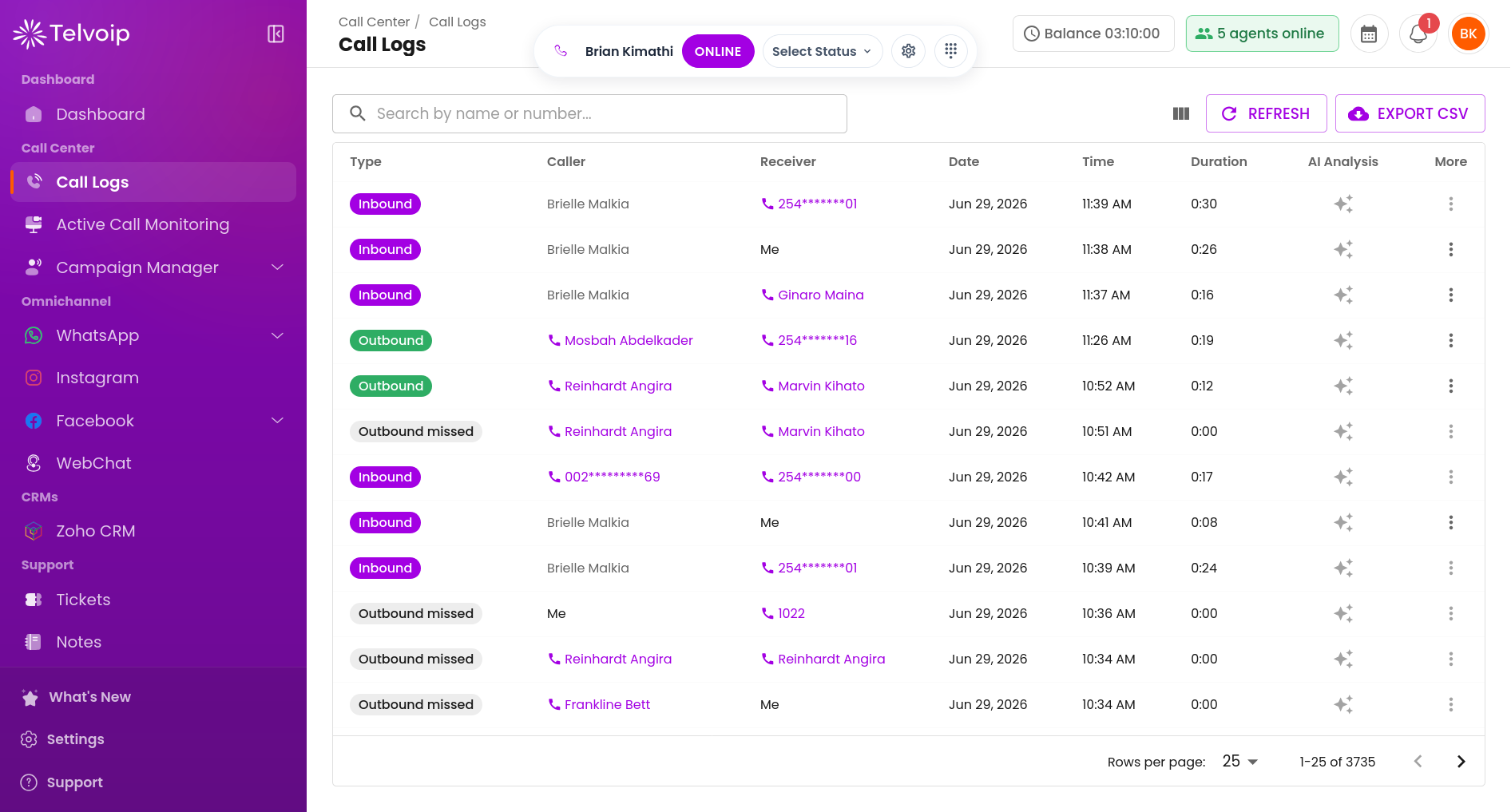Run AI analysis for the 11:39 AM call
1511x812 pixels.
(1342, 204)
